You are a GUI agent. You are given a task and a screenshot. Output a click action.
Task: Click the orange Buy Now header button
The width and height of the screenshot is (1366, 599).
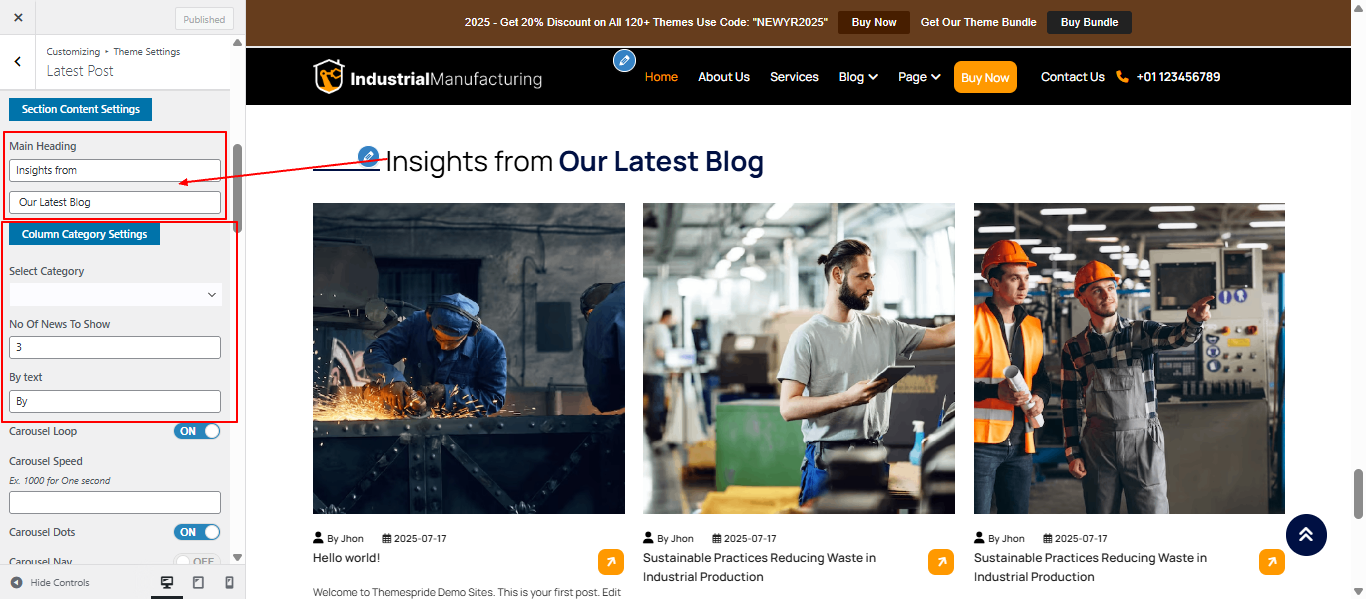(985, 77)
